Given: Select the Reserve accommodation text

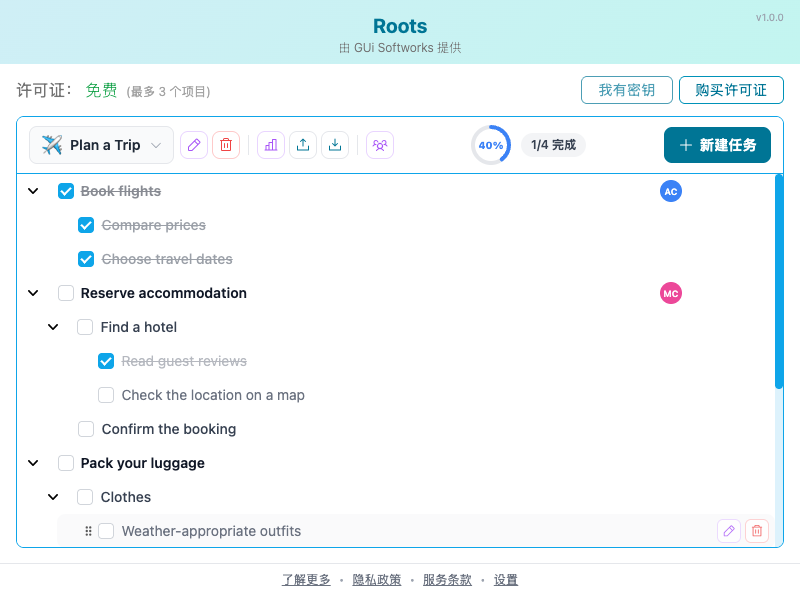Looking at the screenshot, I should [164, 293].
